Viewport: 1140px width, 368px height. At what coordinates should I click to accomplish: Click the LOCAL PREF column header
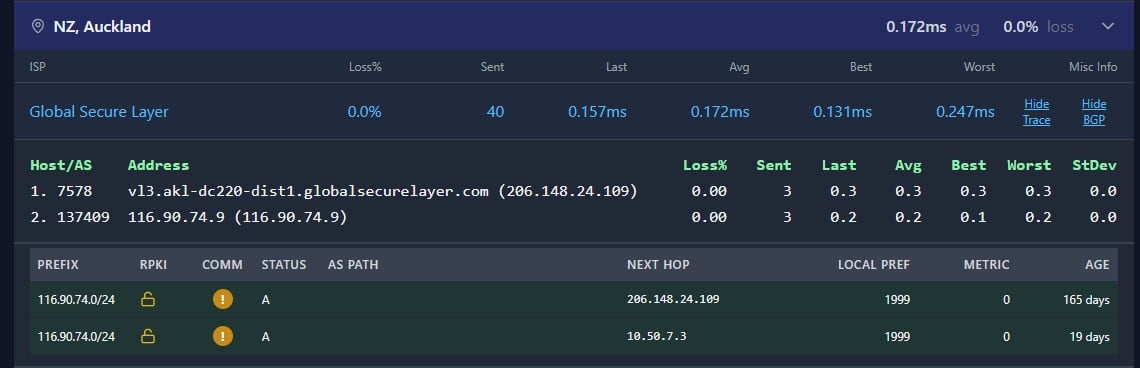874,265
